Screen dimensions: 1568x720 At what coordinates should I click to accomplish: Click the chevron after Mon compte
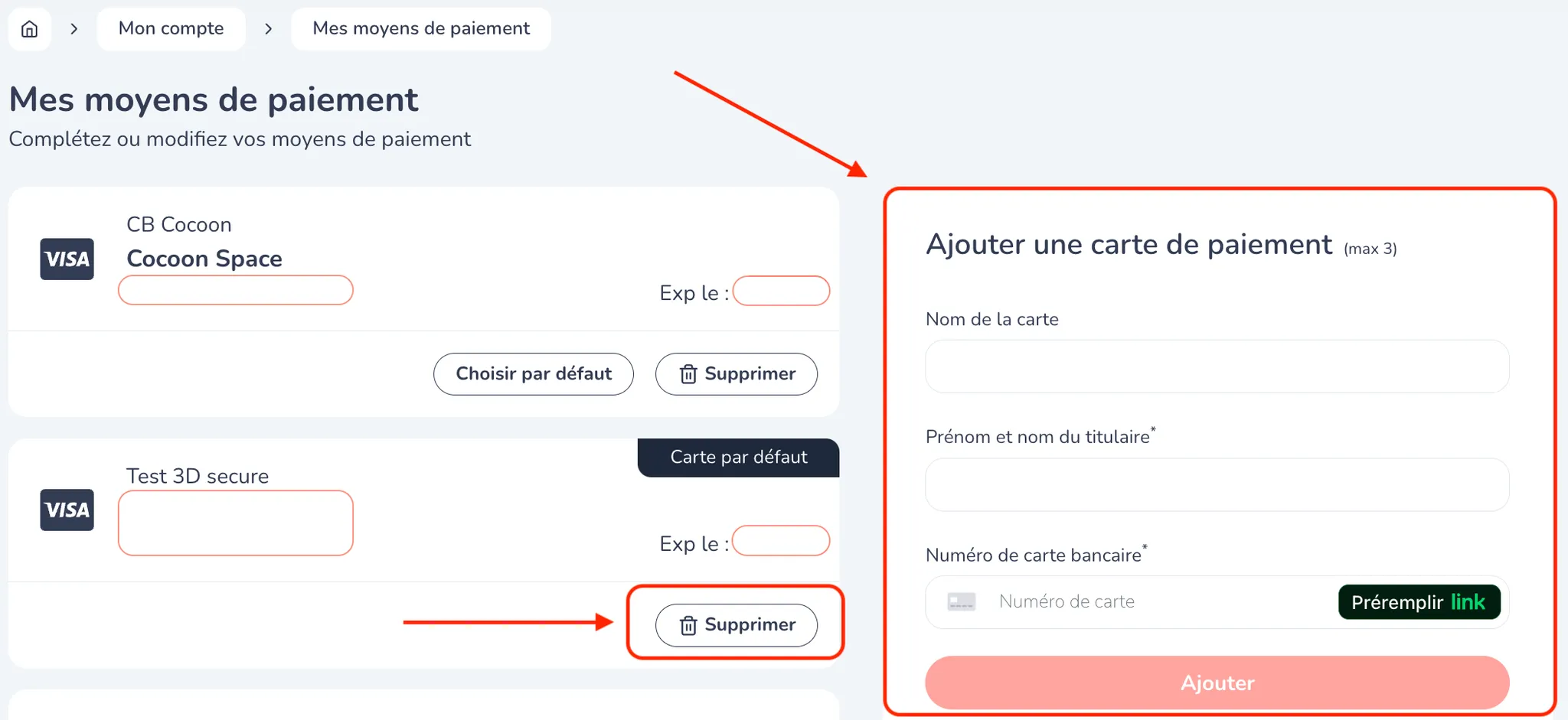pyautogui.click(x=268, y=29)
